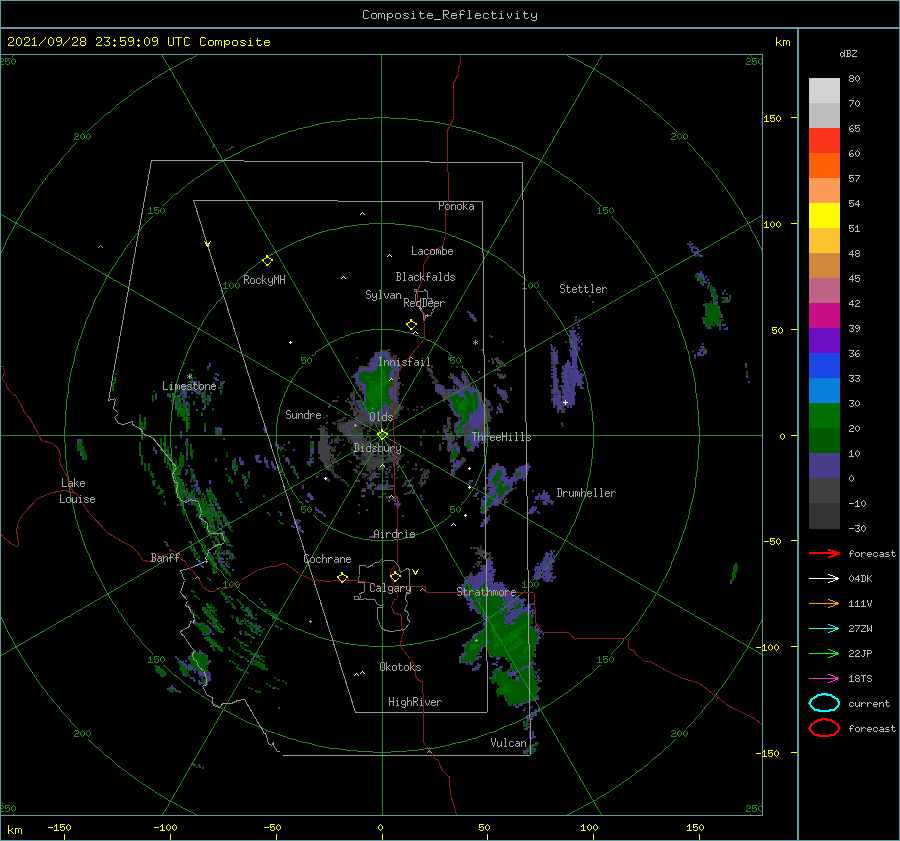The width and height of the screenshot is (900, 841).
Task: Click the 20 dBZ green color swatch
Action: point(824,441)
